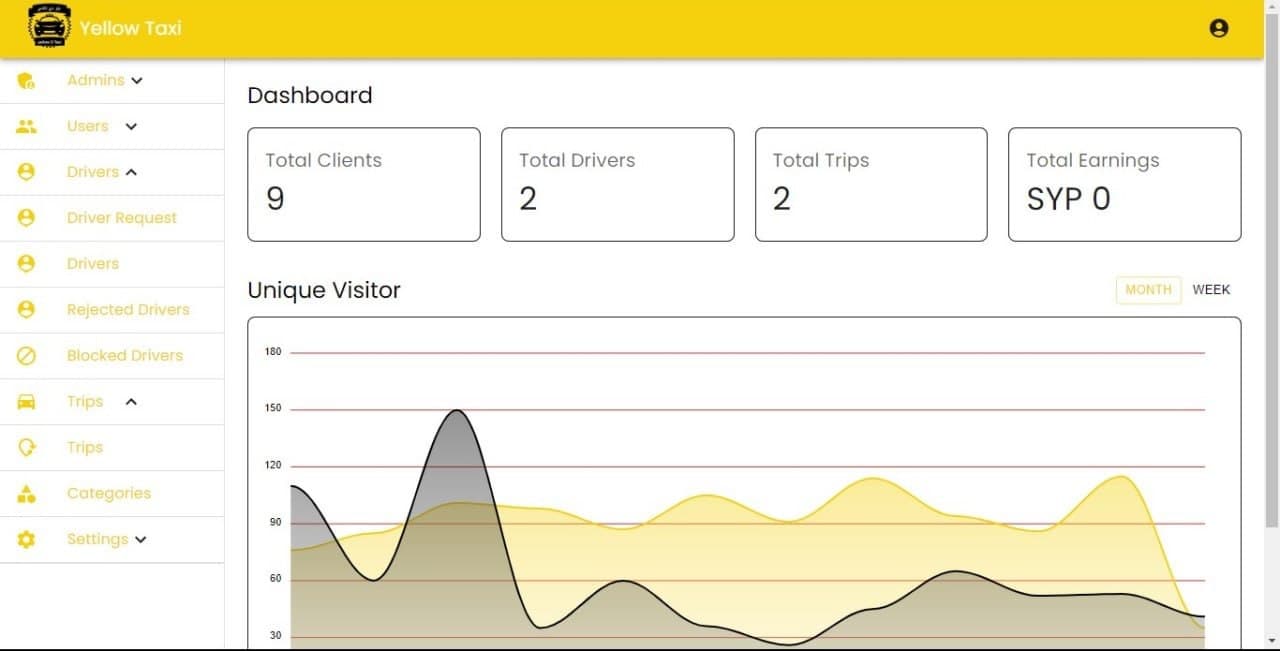Click the scrollbar up arrow
The height and width of the screenshot is (651, 1280).
coord(1272,7)
